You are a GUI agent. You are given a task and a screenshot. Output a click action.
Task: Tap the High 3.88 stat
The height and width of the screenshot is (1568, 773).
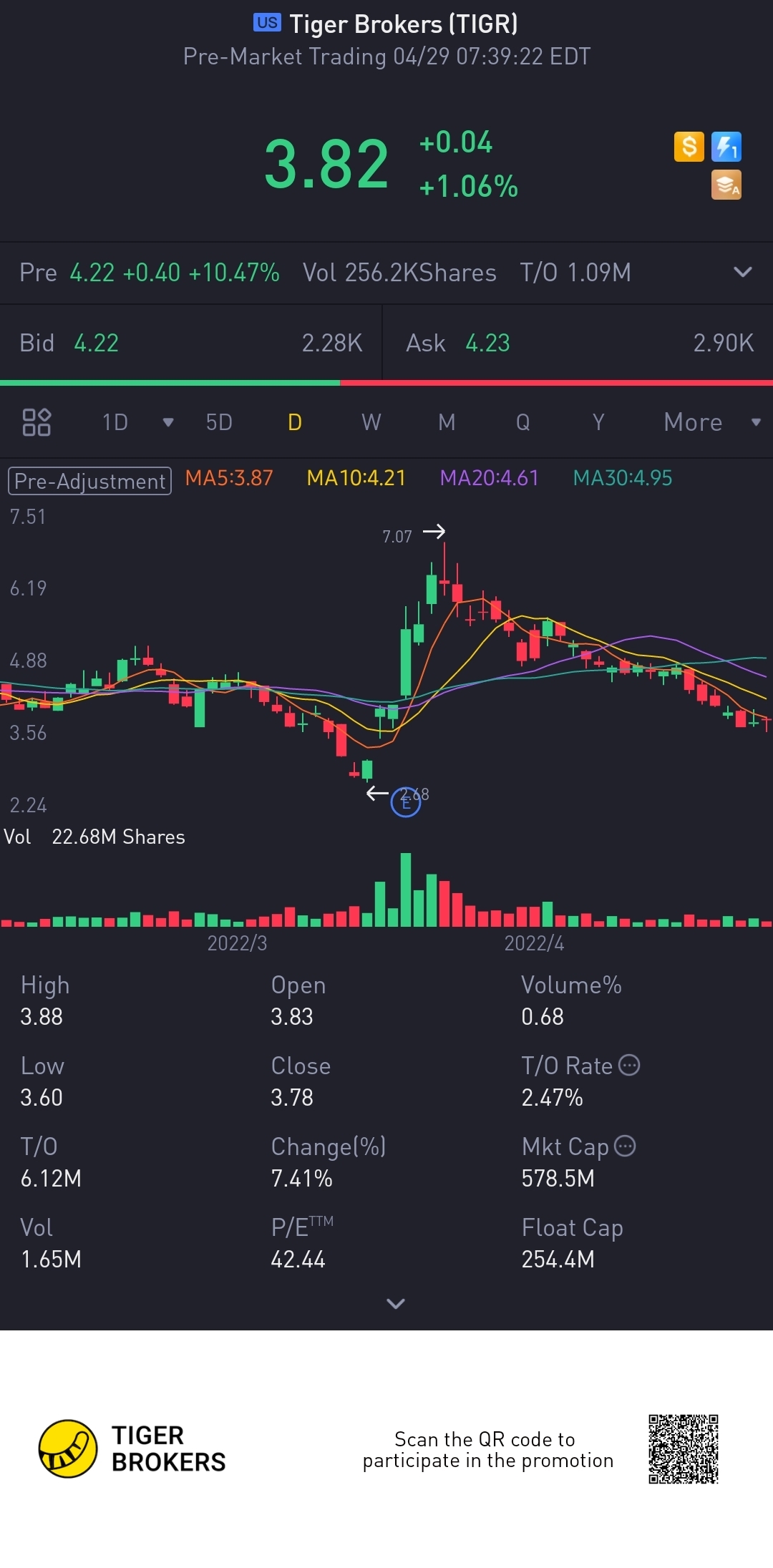(45, 1000)
